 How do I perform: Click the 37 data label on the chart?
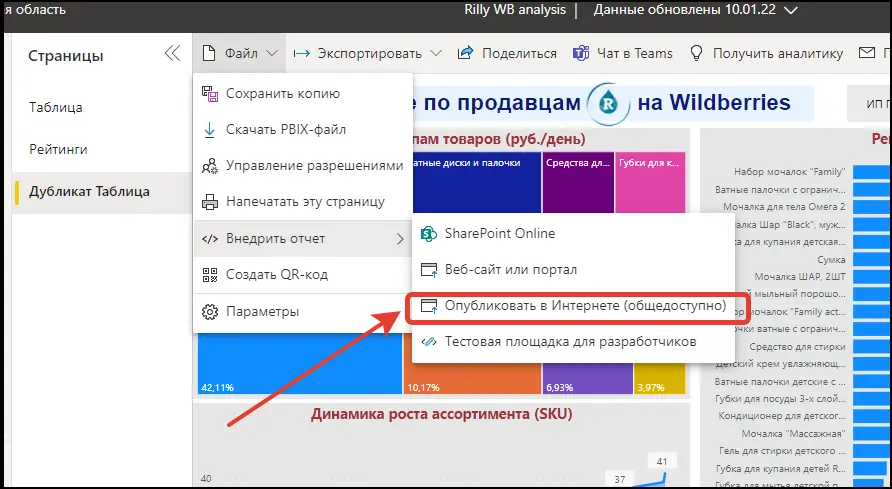pyautogui.click(x=620, y=479)
